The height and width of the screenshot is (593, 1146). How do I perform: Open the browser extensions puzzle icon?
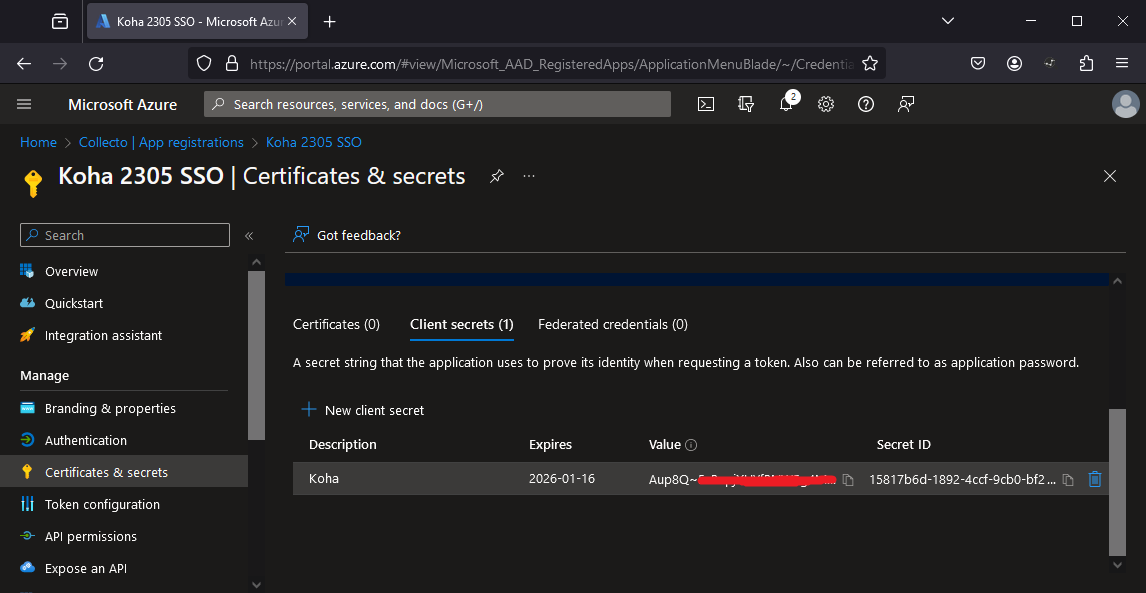click(x=1086, y=64)
